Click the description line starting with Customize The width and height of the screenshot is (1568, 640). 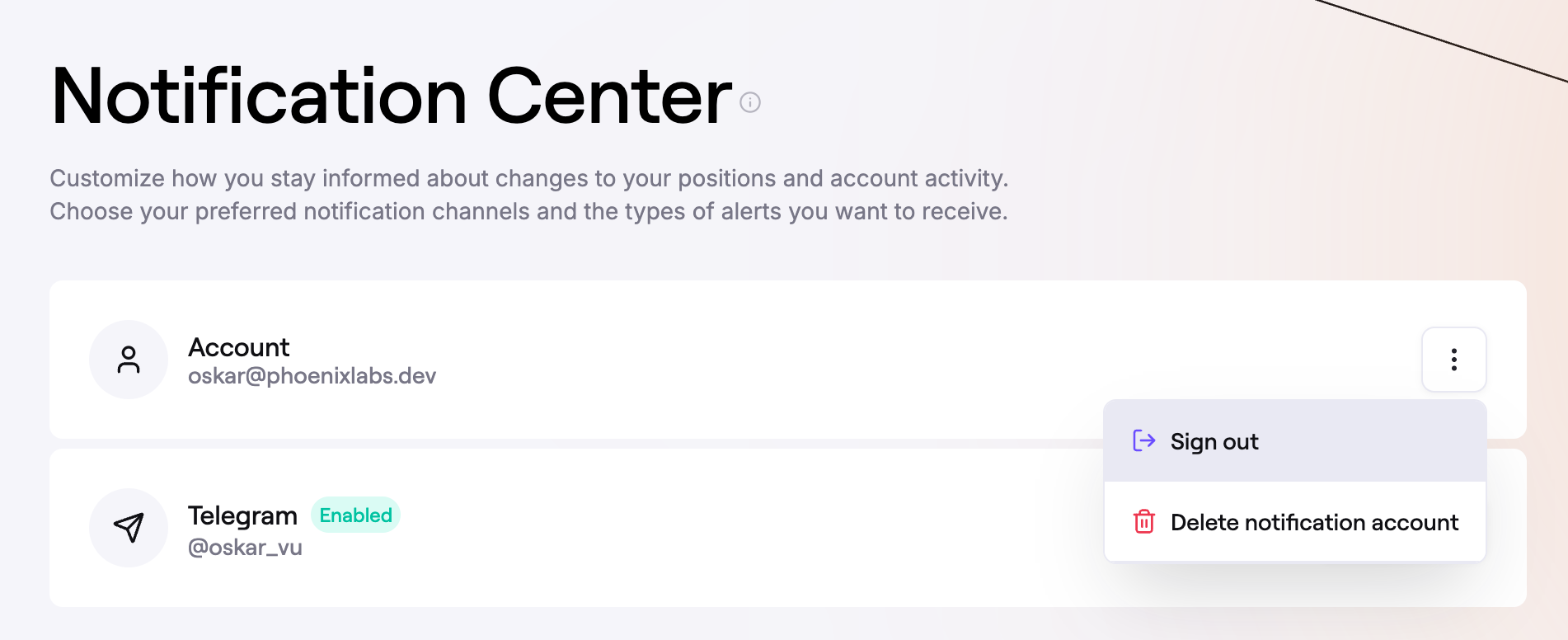[528, 178]
